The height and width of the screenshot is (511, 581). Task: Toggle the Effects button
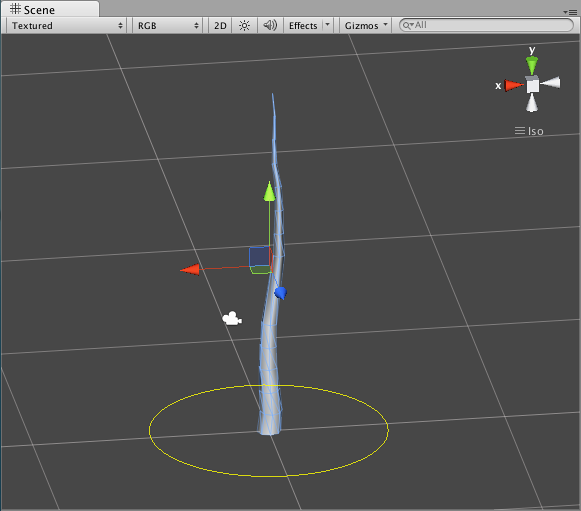click(x=303, y=26)
